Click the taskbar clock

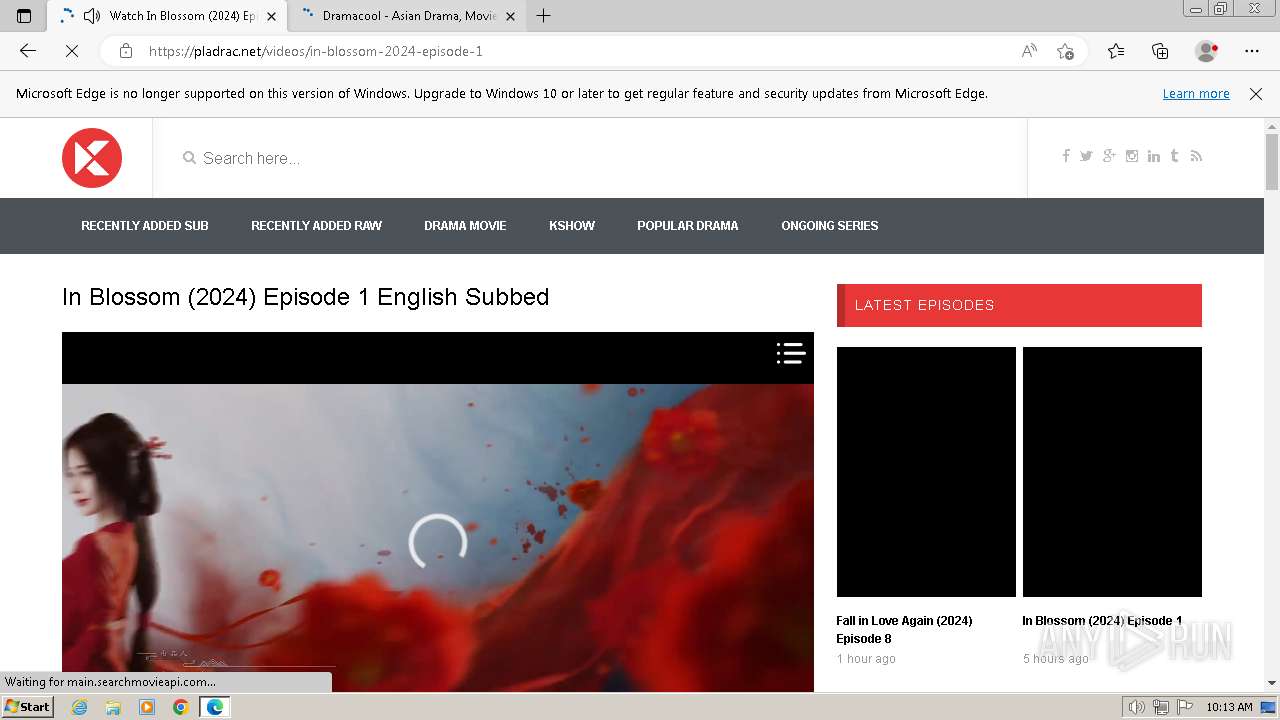pyautogui.click(x=1229, y=707)
